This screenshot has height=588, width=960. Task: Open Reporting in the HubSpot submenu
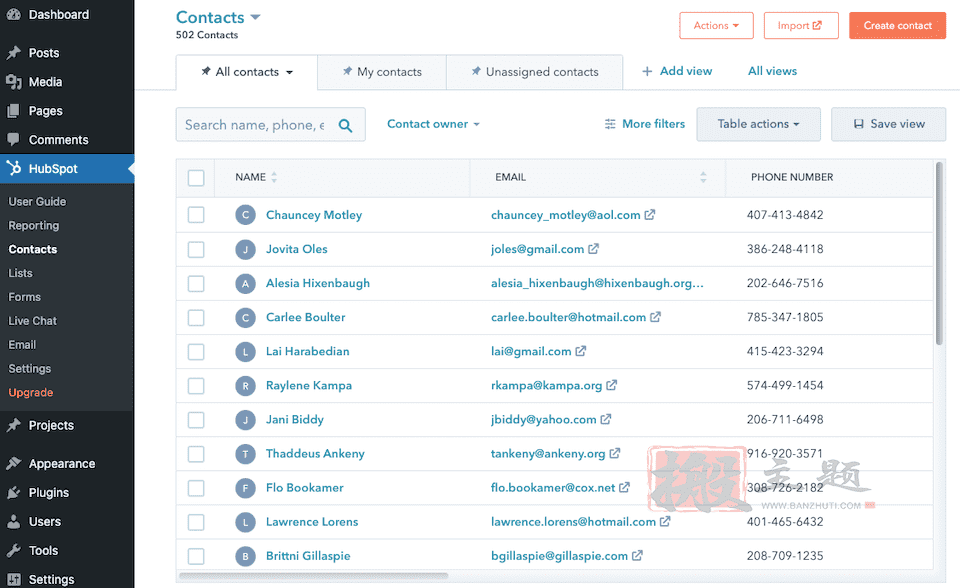pos(34,225)
